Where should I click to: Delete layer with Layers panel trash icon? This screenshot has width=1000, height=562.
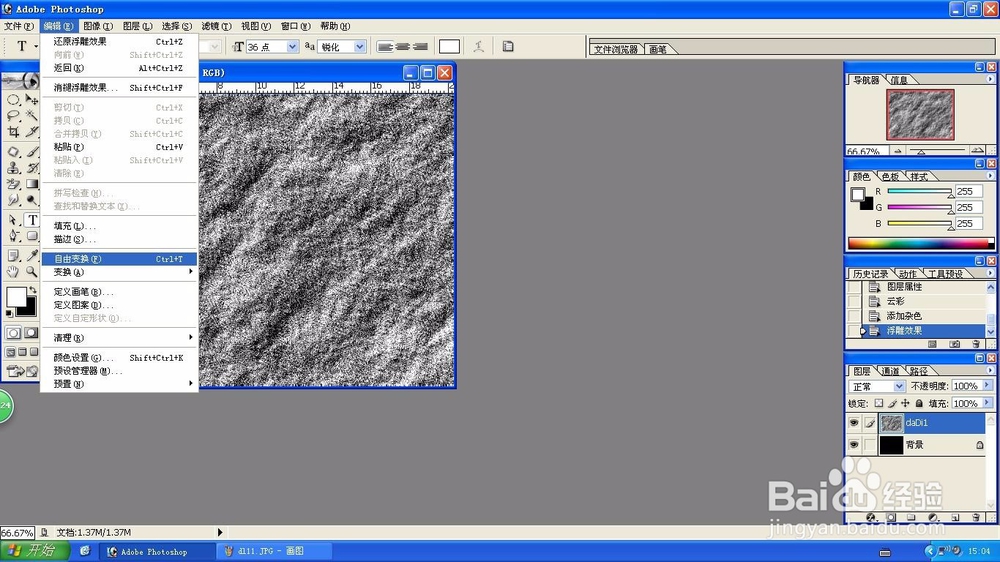(x=976, y=517)
